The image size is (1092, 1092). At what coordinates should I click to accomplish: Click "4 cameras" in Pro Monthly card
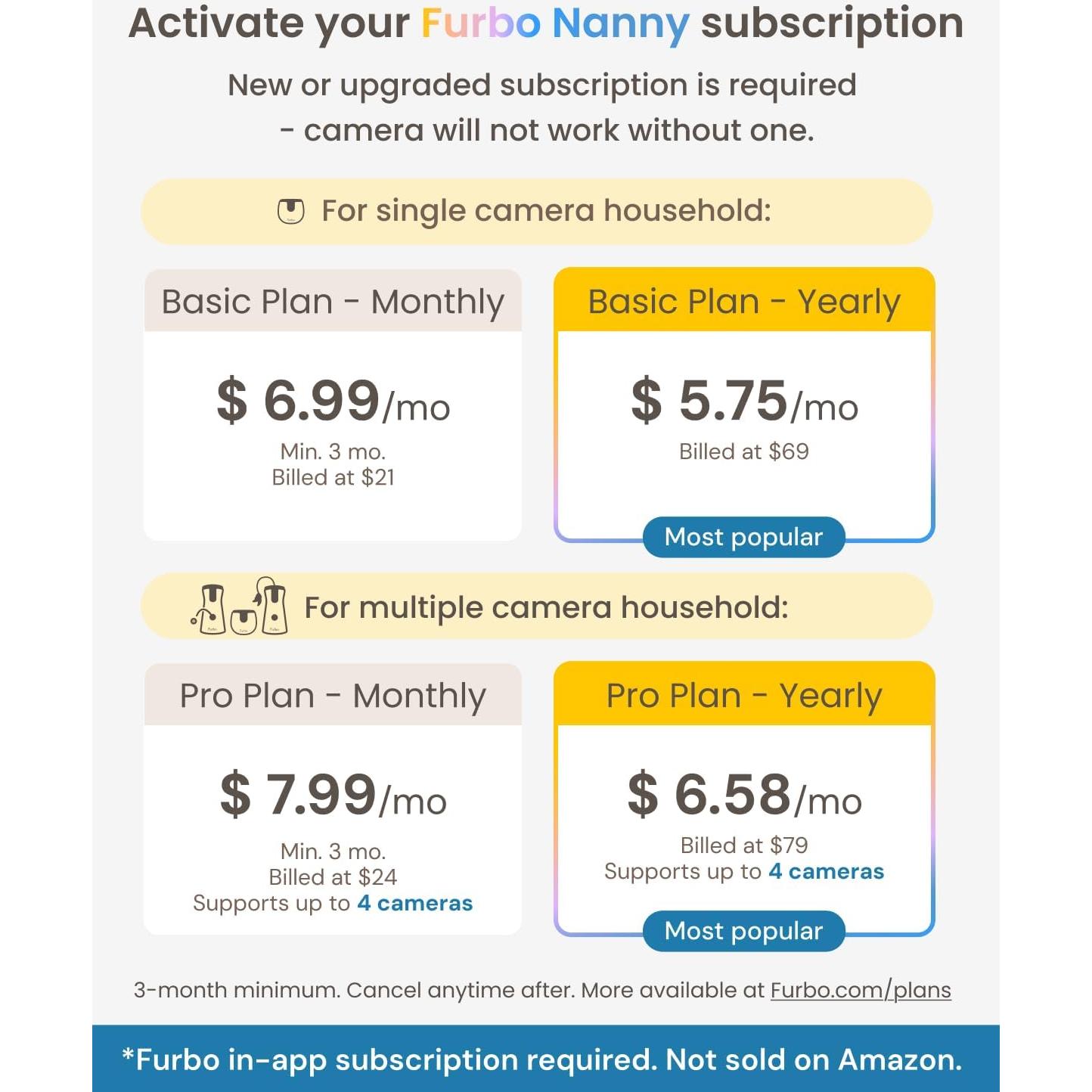414,903
